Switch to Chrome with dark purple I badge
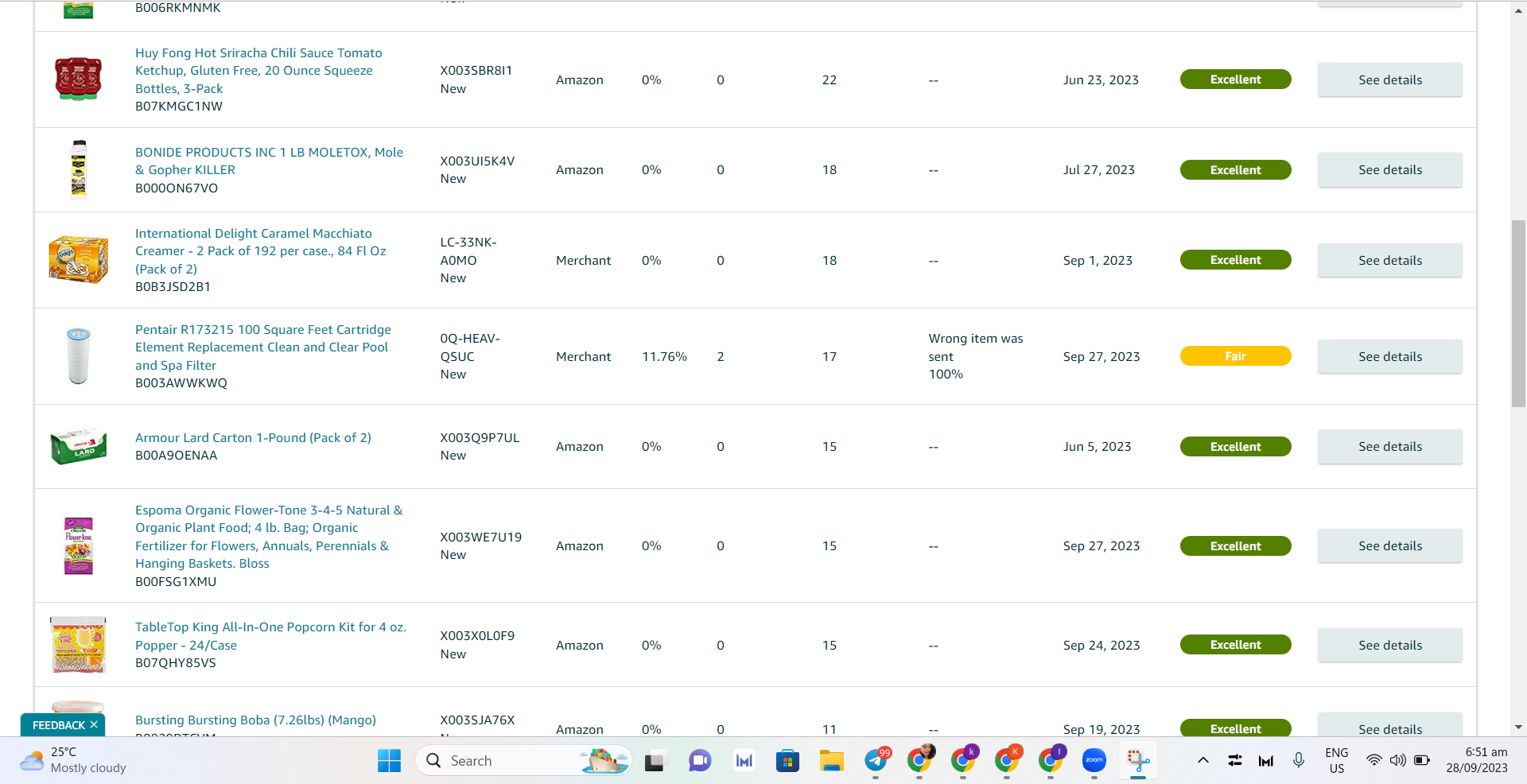Image resolution: width=1527 pixels, height=784 pixels. click(x=1051, y=760)
